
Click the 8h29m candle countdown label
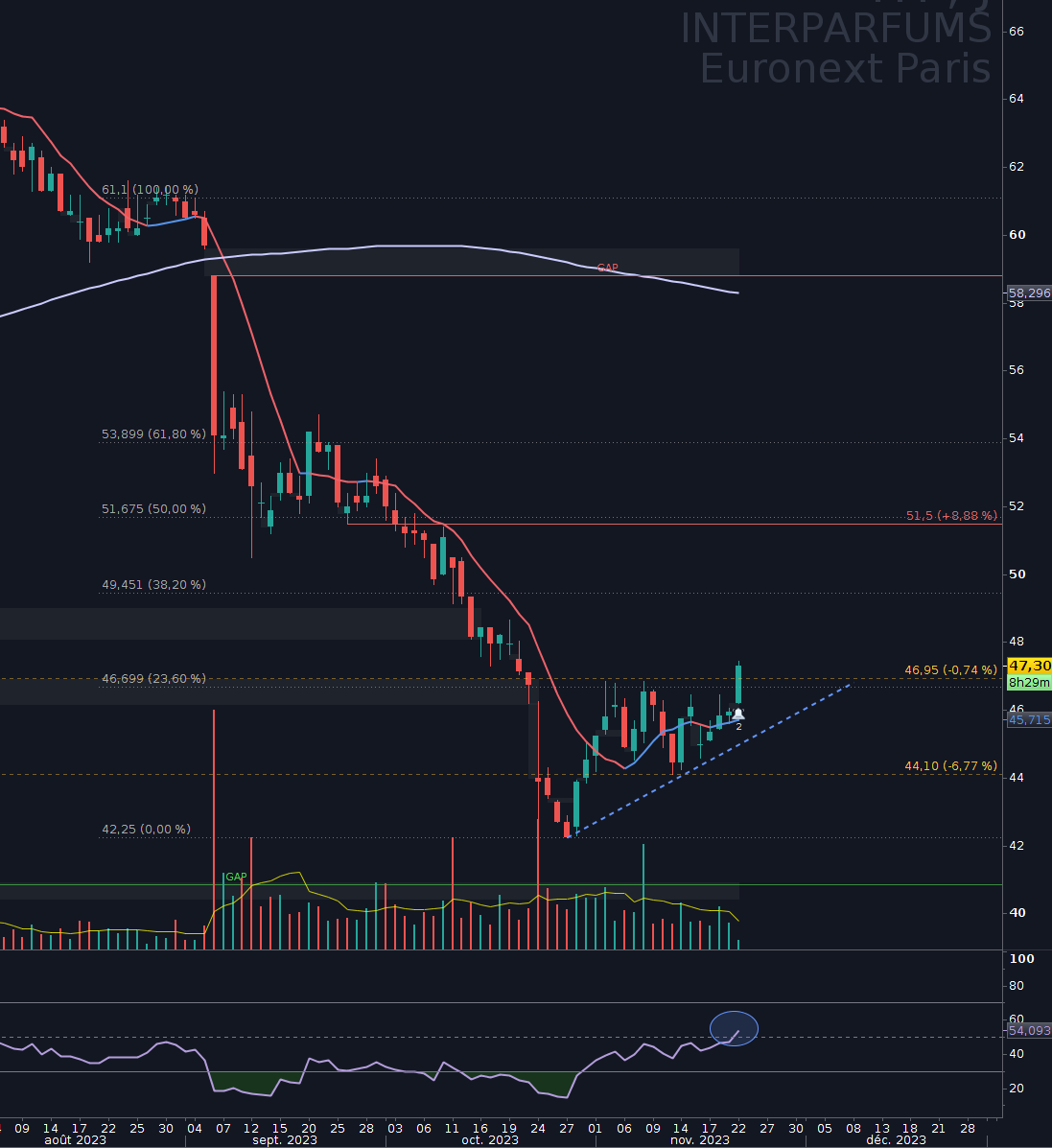pyautogui.click(x=1029, y=682)
